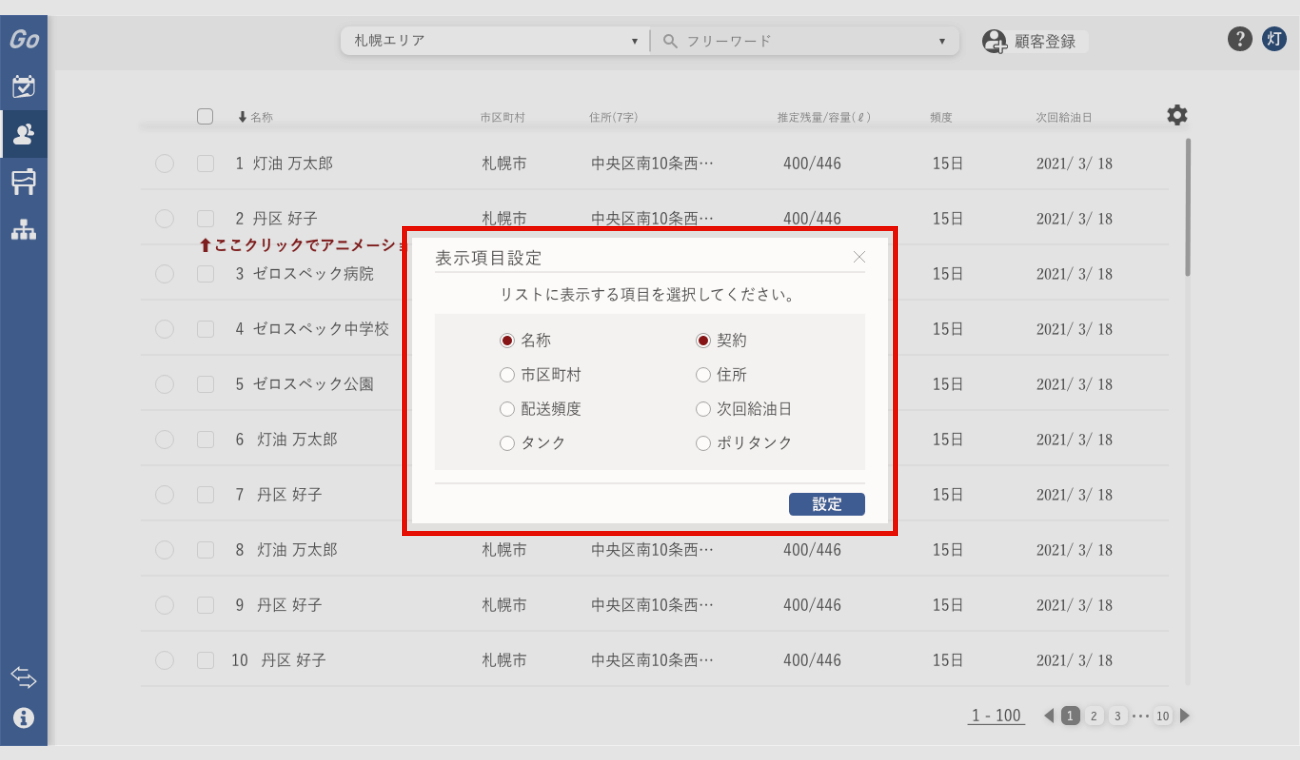Go to page 1
The height and width of the screenshot is (760, 1300).
(x=1070, y=716)
